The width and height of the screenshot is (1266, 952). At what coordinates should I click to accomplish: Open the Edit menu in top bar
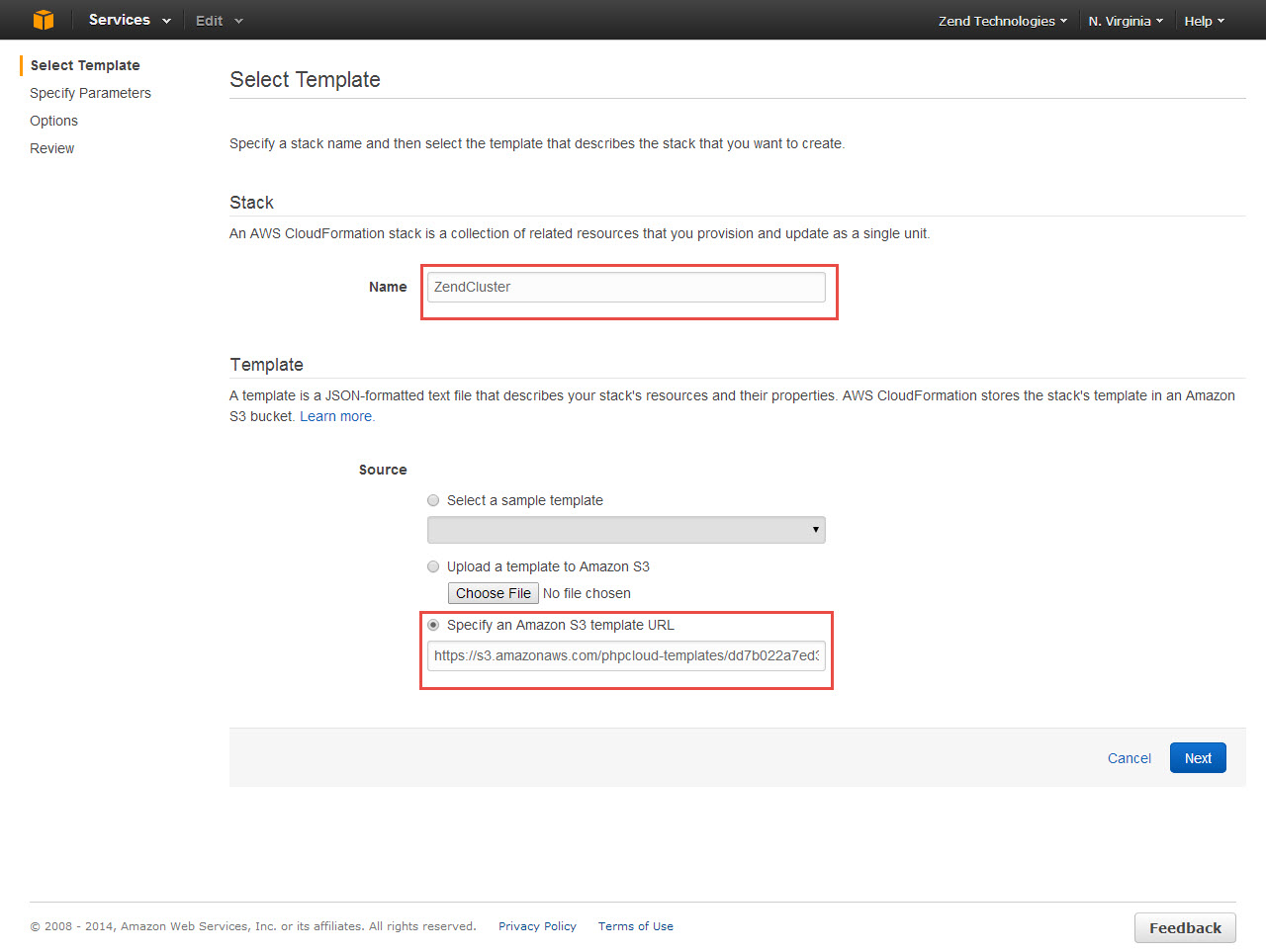point(218,21)
